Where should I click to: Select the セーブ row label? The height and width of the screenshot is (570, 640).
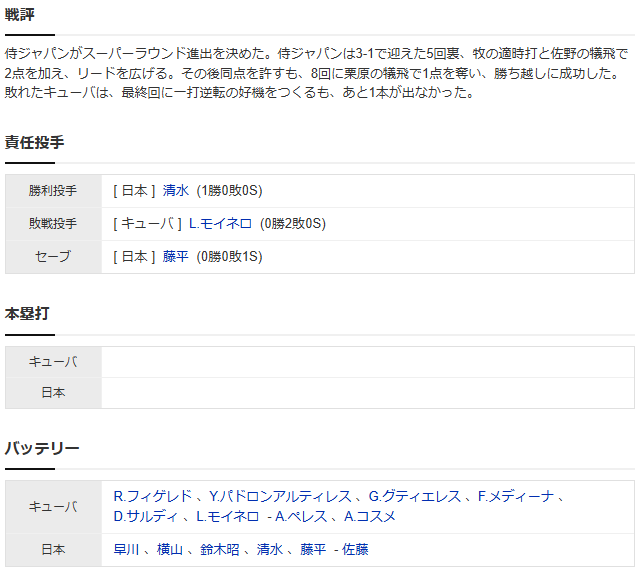(53, 257)
